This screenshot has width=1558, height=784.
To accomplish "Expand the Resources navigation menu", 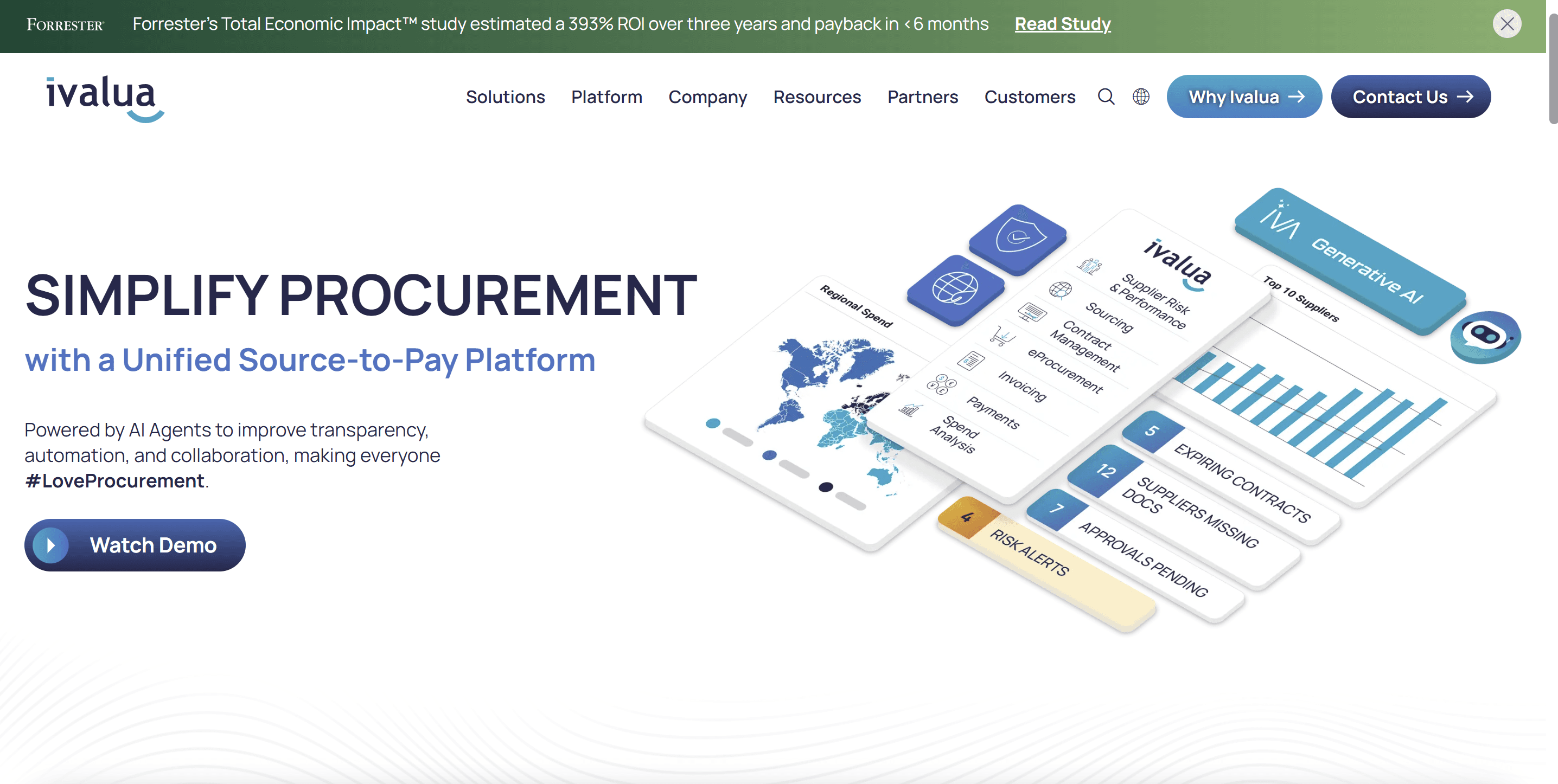I will pos(816,97).
